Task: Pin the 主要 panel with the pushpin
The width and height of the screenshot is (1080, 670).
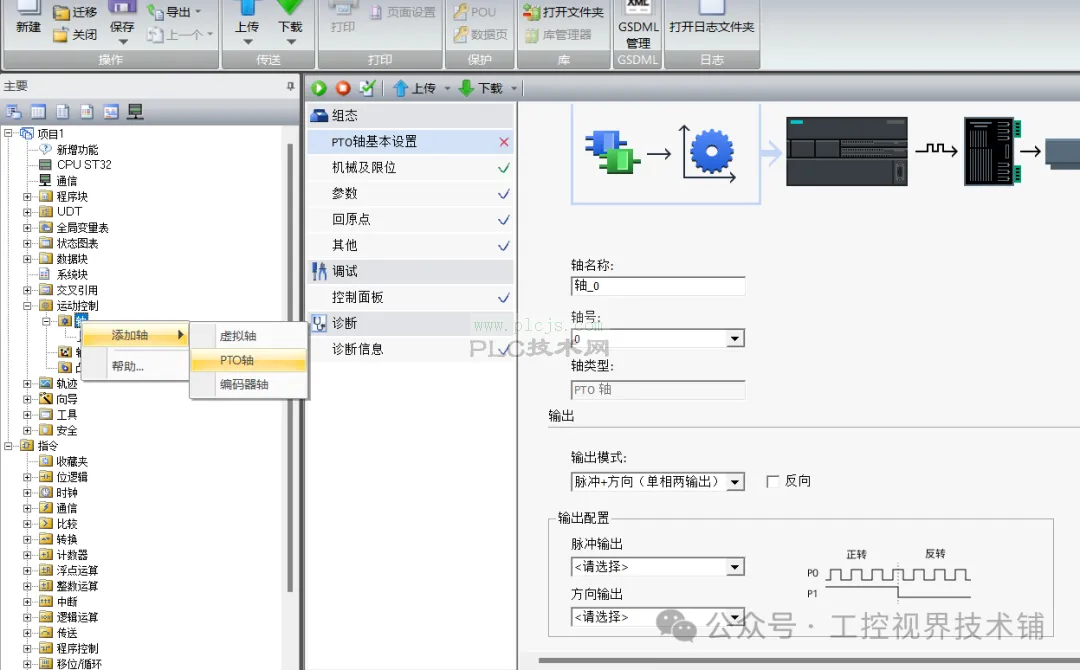Action: [x=291, y=86]
